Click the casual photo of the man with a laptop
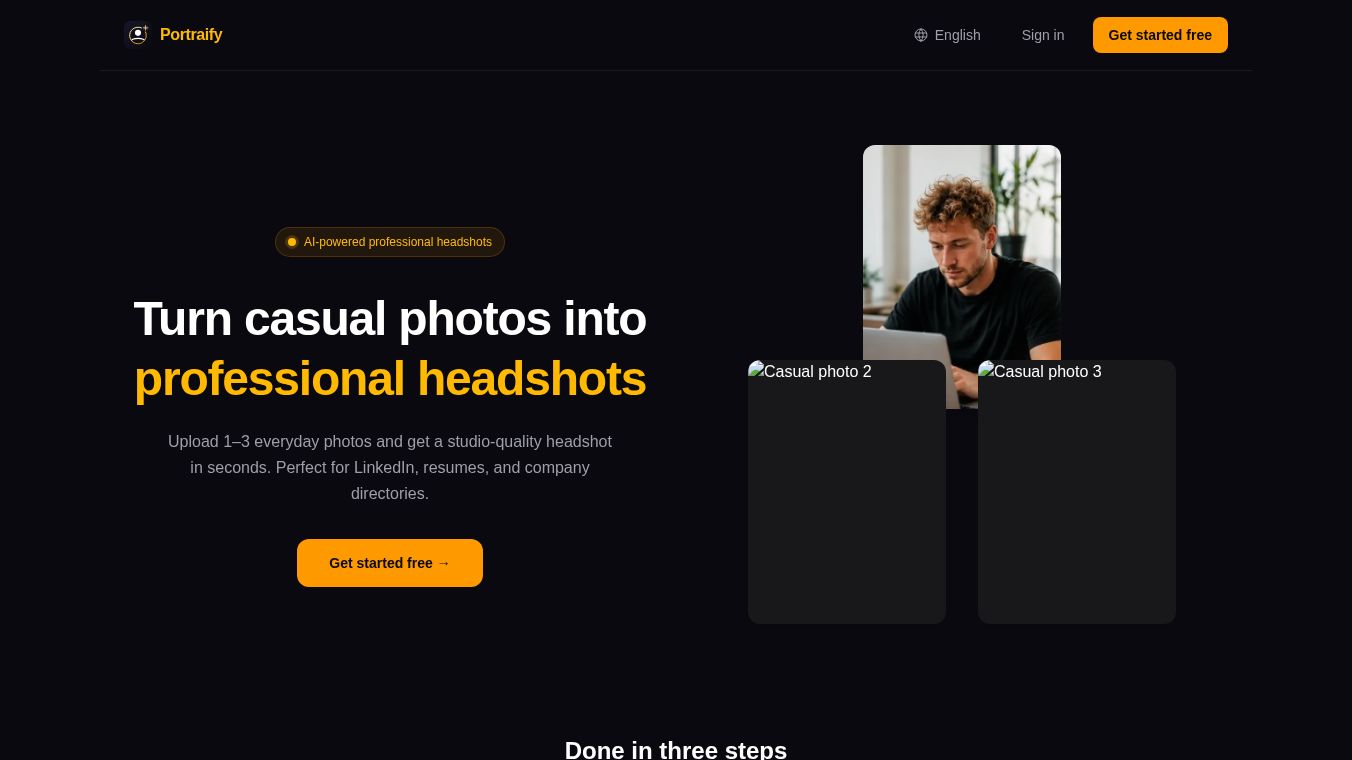Image resolution: width=1352 pixels, height=760 pixels. pos(962,252)
